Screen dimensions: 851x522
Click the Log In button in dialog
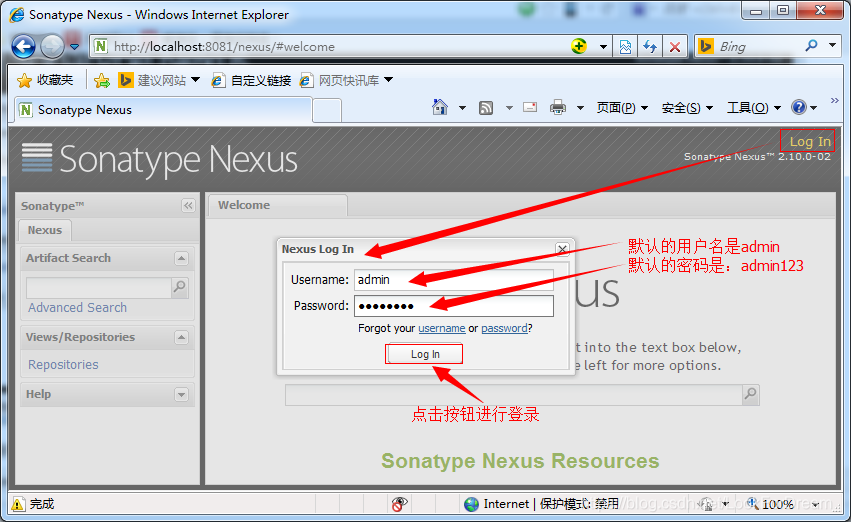[424, 354]
